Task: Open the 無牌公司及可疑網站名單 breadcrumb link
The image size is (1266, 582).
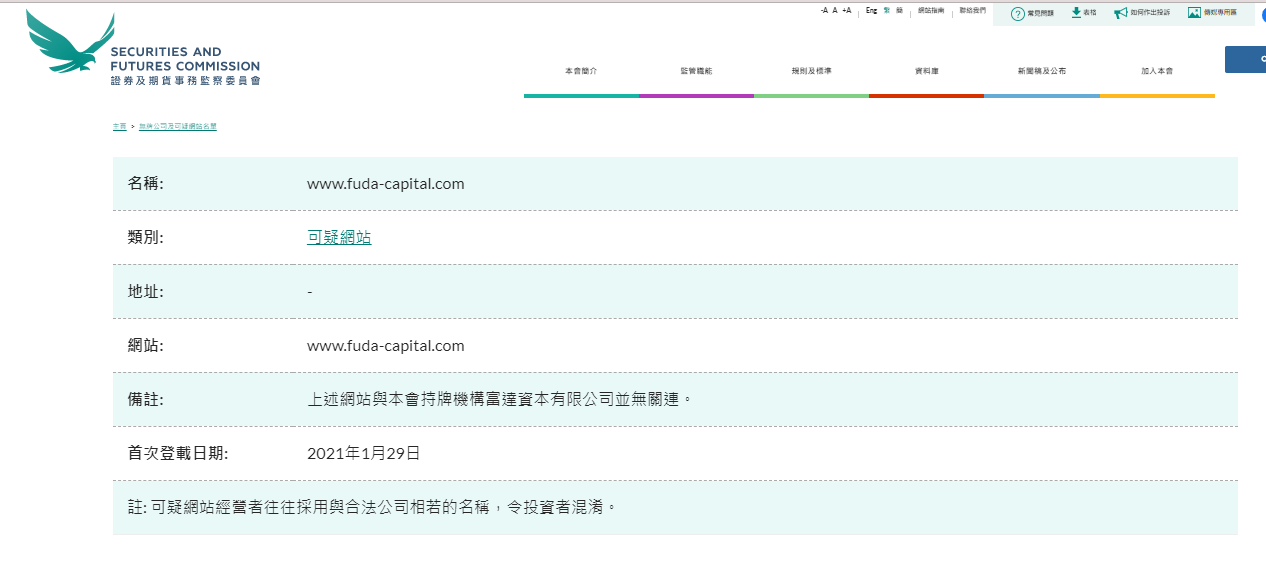Action: pos(177,127)
